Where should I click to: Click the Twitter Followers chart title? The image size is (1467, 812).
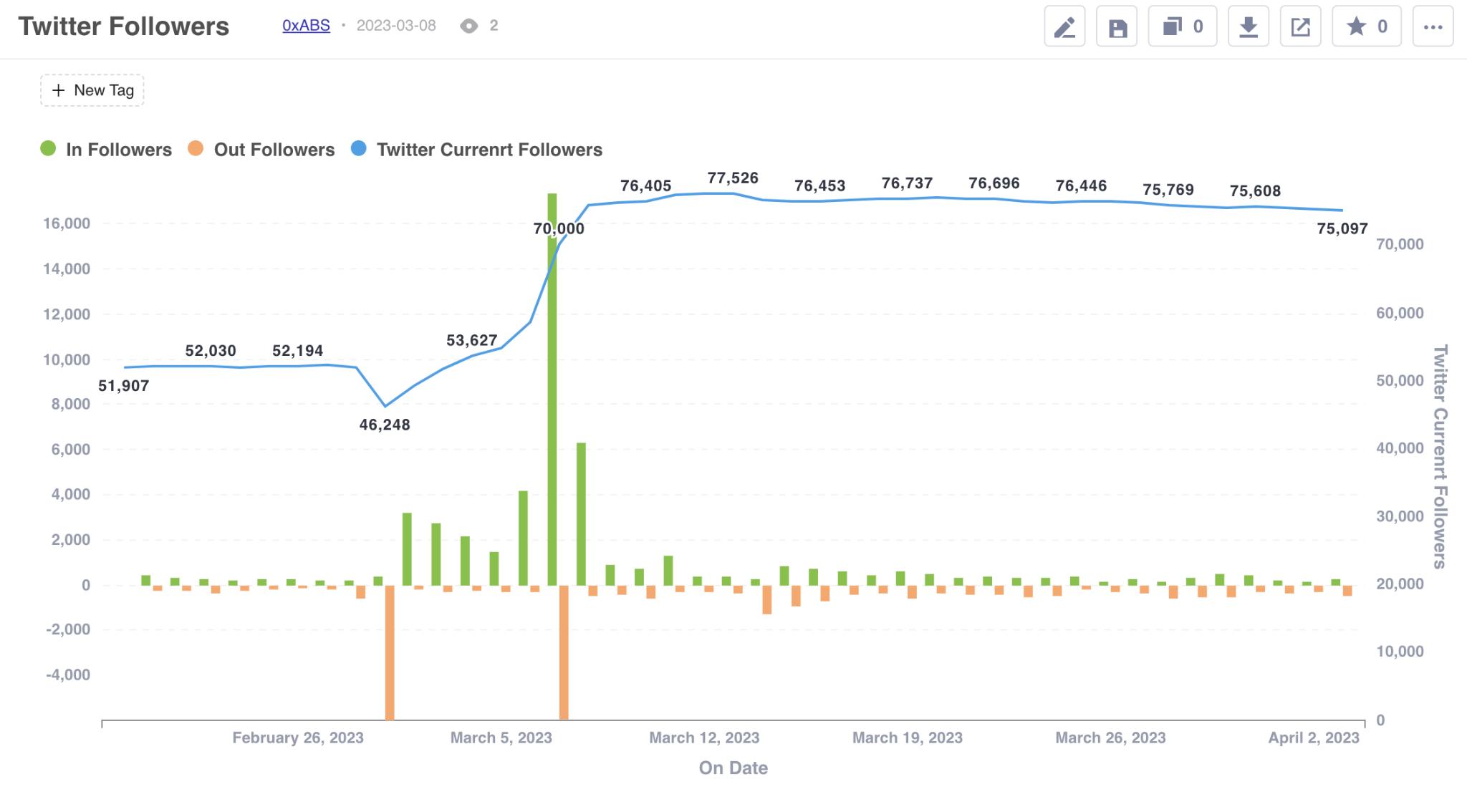click(124, 26)
